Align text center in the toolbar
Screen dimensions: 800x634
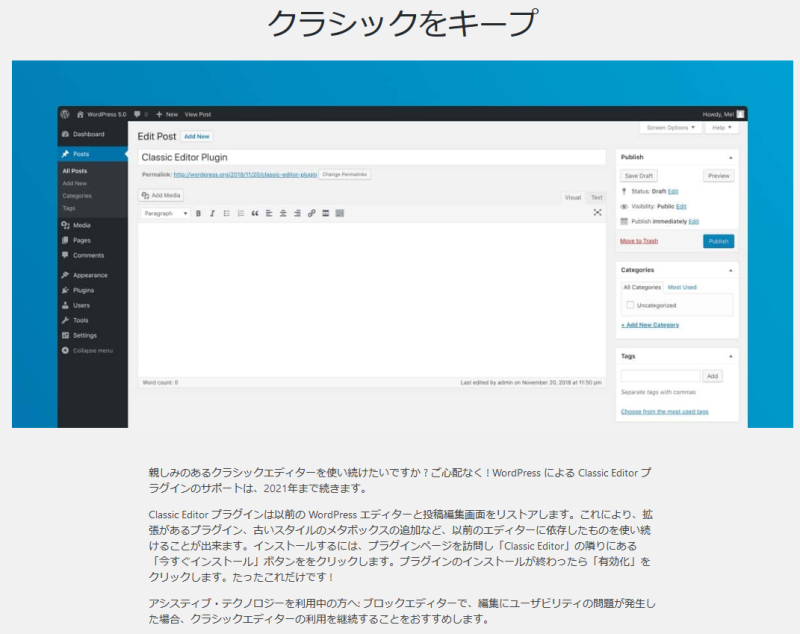click(x=283, y=213)
